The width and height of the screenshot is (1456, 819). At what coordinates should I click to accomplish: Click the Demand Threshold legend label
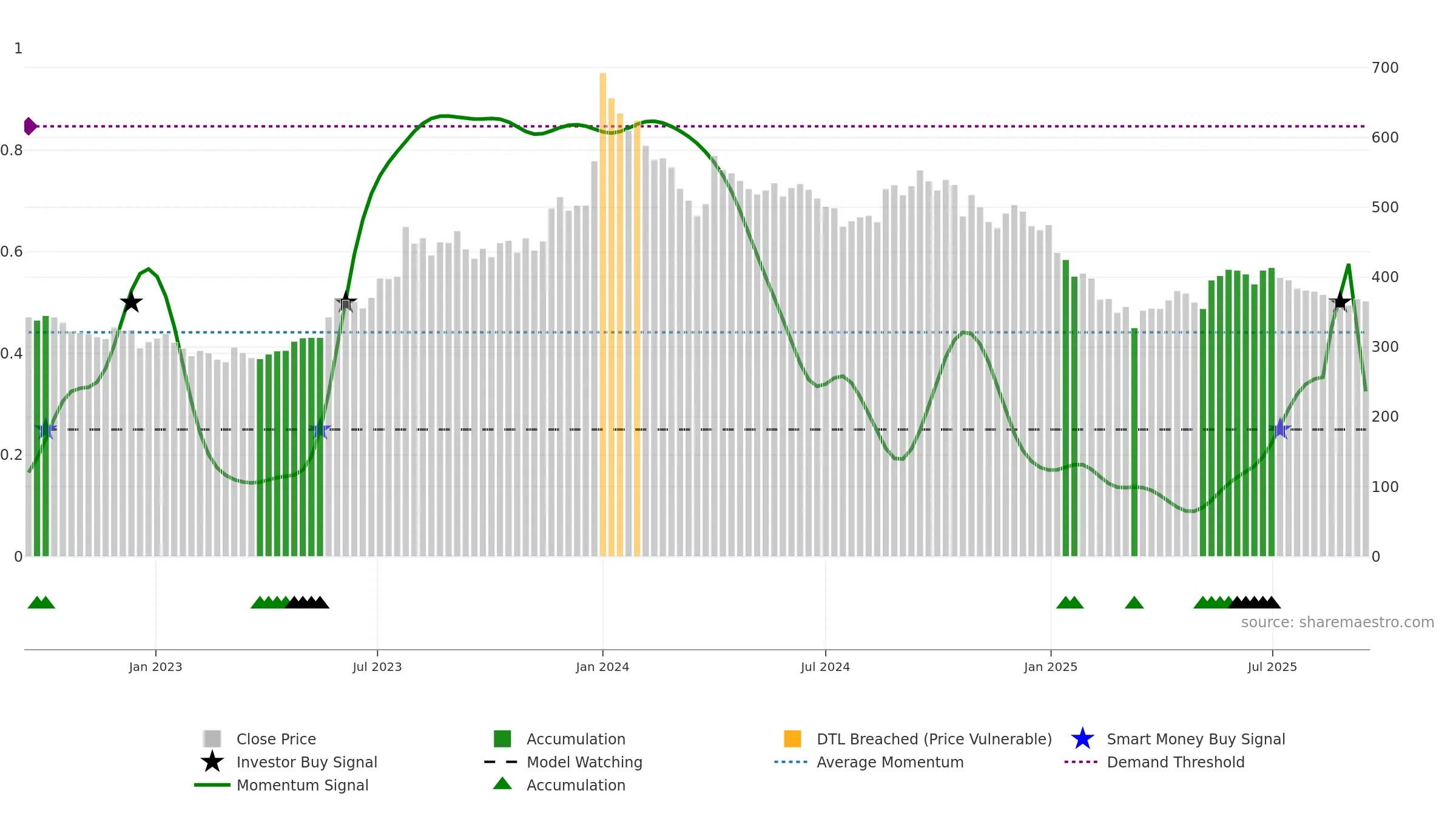(1176, 762)
